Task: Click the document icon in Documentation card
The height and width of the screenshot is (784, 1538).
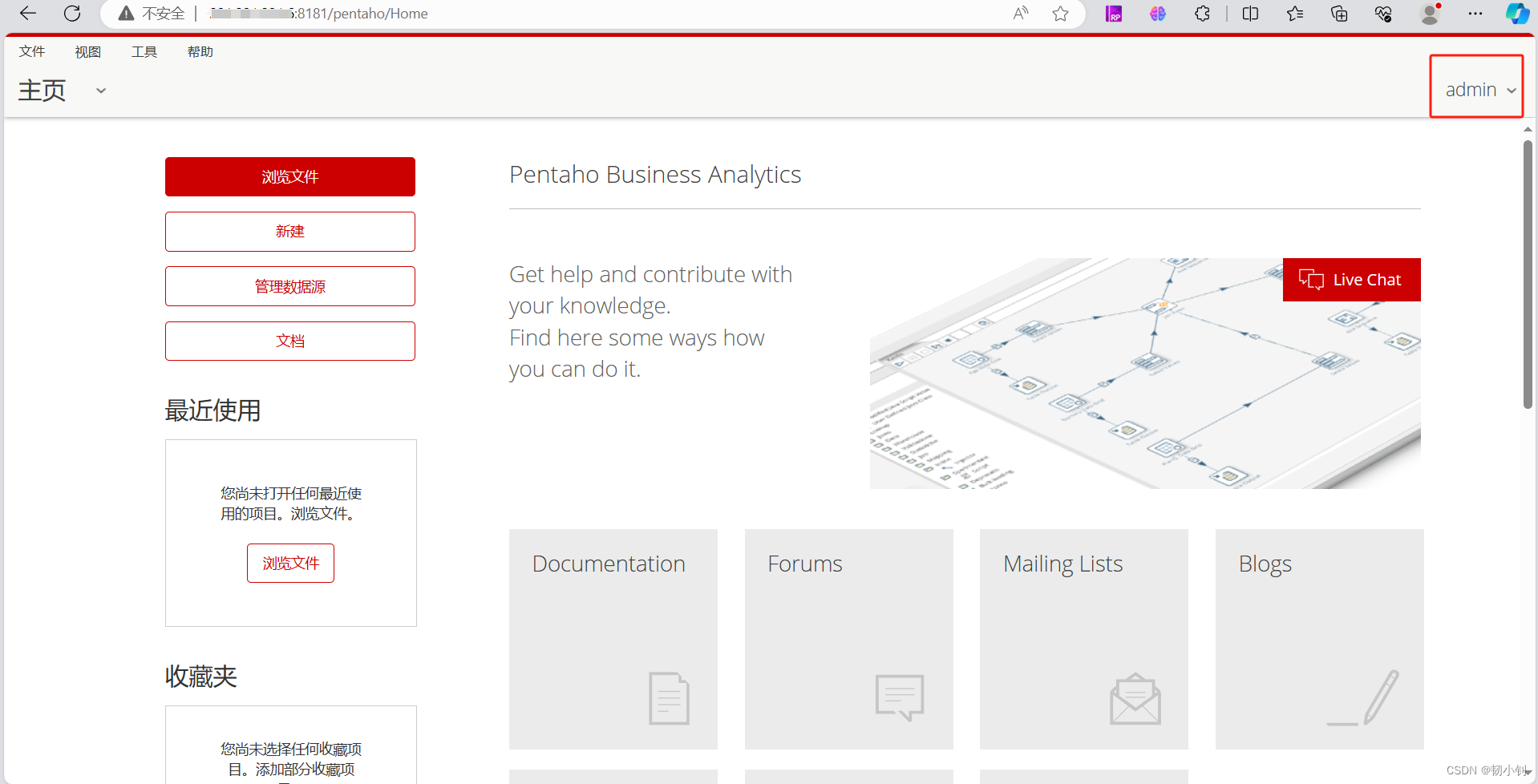Action: (670, 698)
